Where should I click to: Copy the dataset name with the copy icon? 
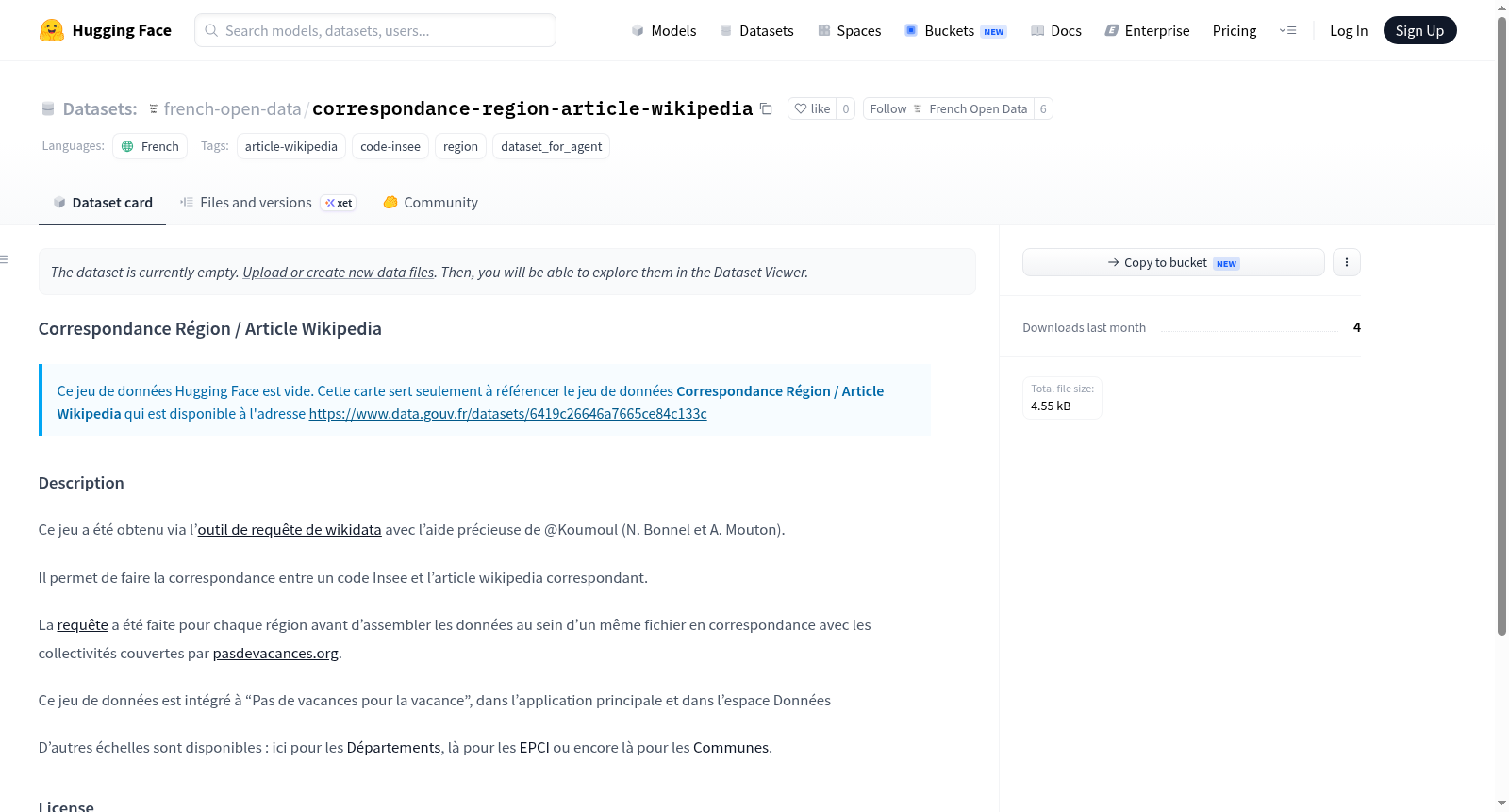pos(766,108)
